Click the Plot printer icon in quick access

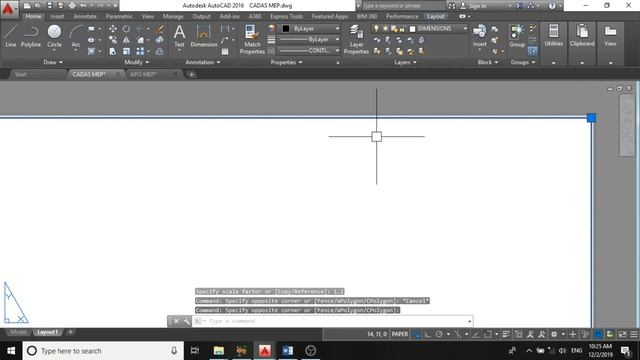[72, 6]
